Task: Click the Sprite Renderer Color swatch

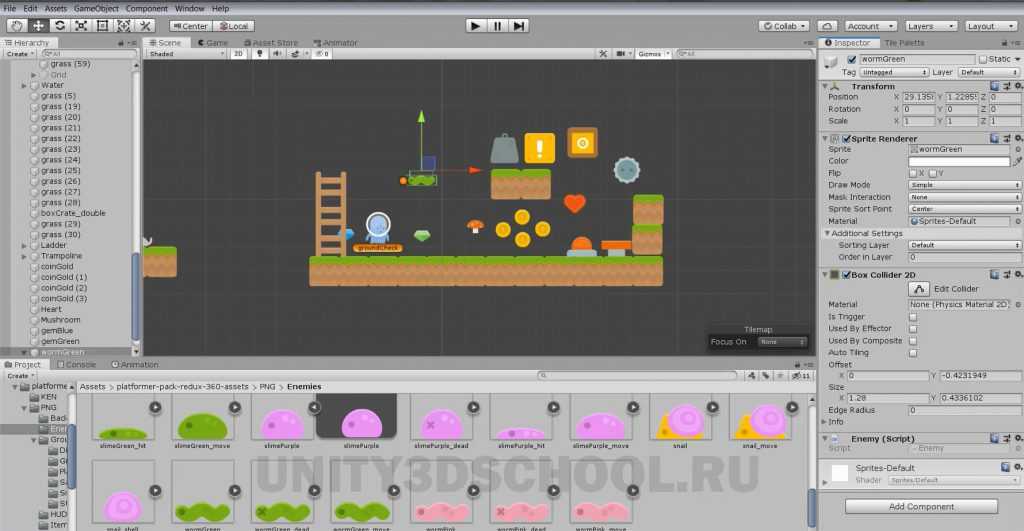Action: 958,161
